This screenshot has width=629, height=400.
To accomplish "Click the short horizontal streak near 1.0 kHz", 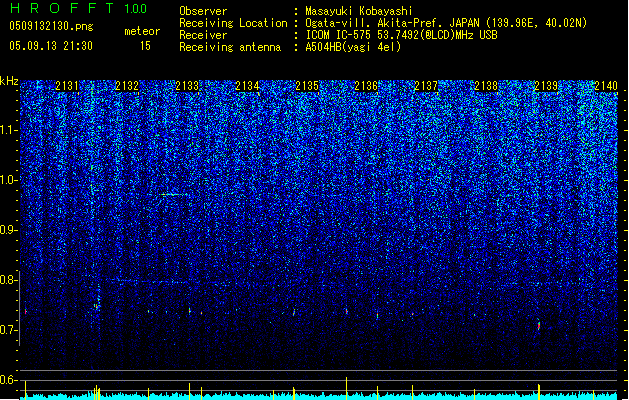I will pyautogui.click(x=174, y=195).
